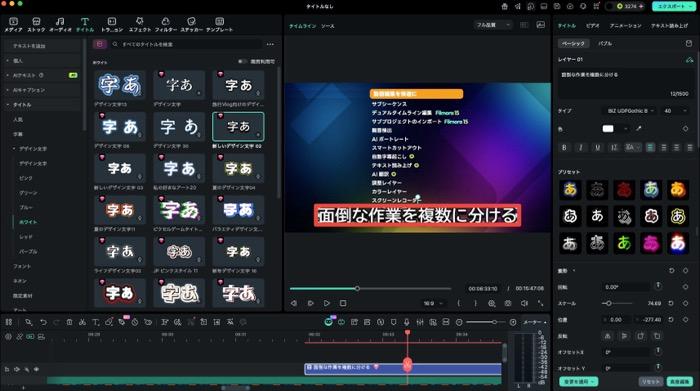Viewport: 700px width, 391px height.
Task: Open the エフェクト effects tab
Action: pos(140,25)
